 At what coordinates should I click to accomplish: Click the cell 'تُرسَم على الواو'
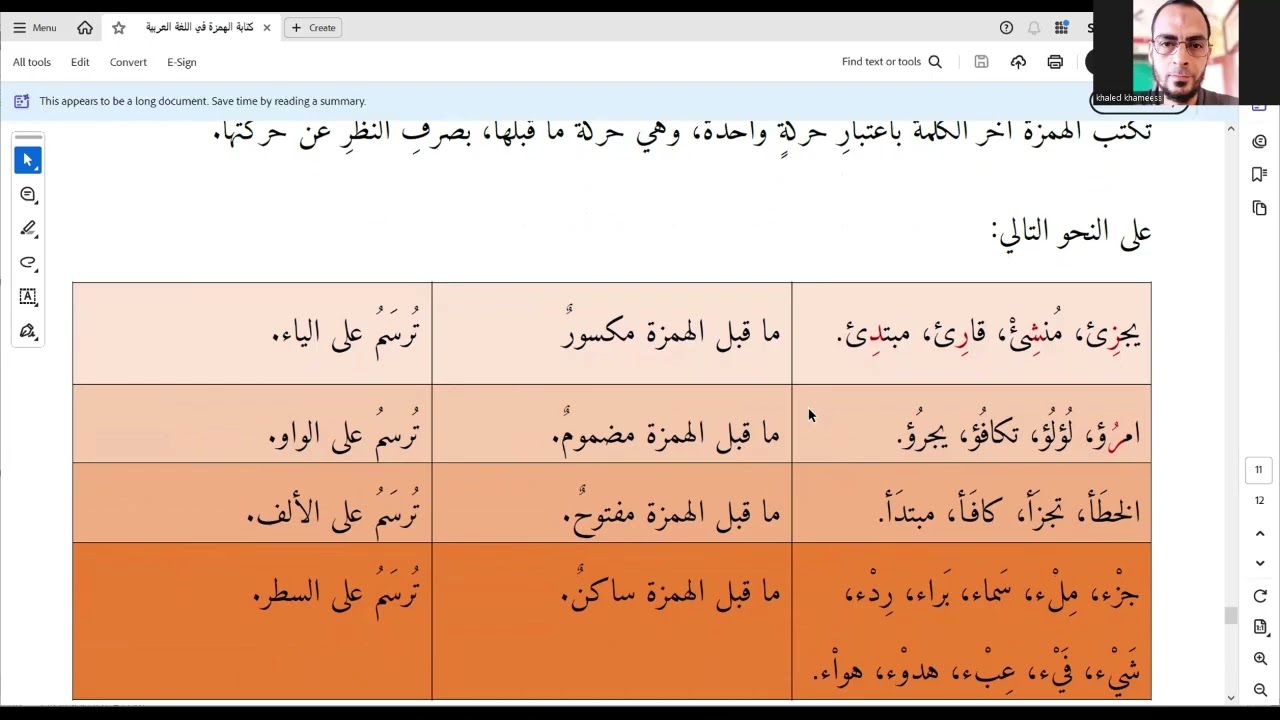pos(252,424)
